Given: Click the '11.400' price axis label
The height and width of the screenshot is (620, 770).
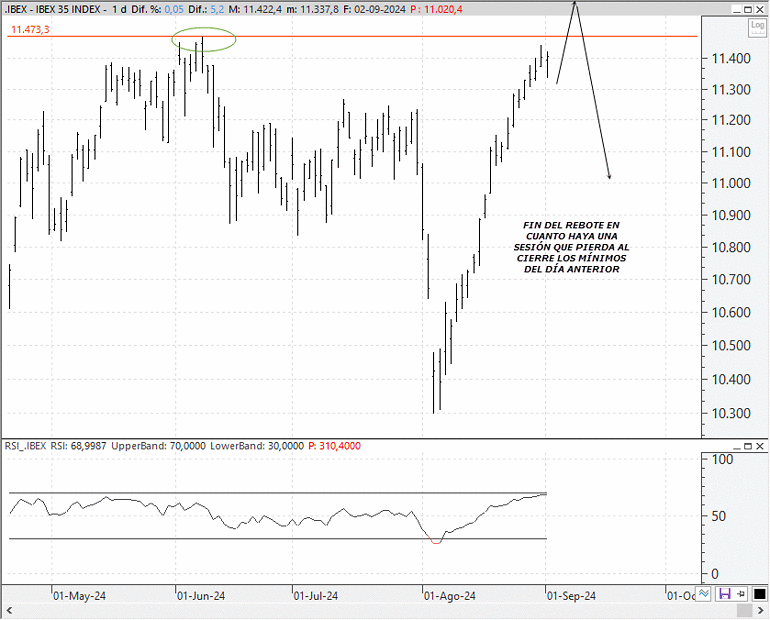Looking at the screenshot, I should click(731, 59).
